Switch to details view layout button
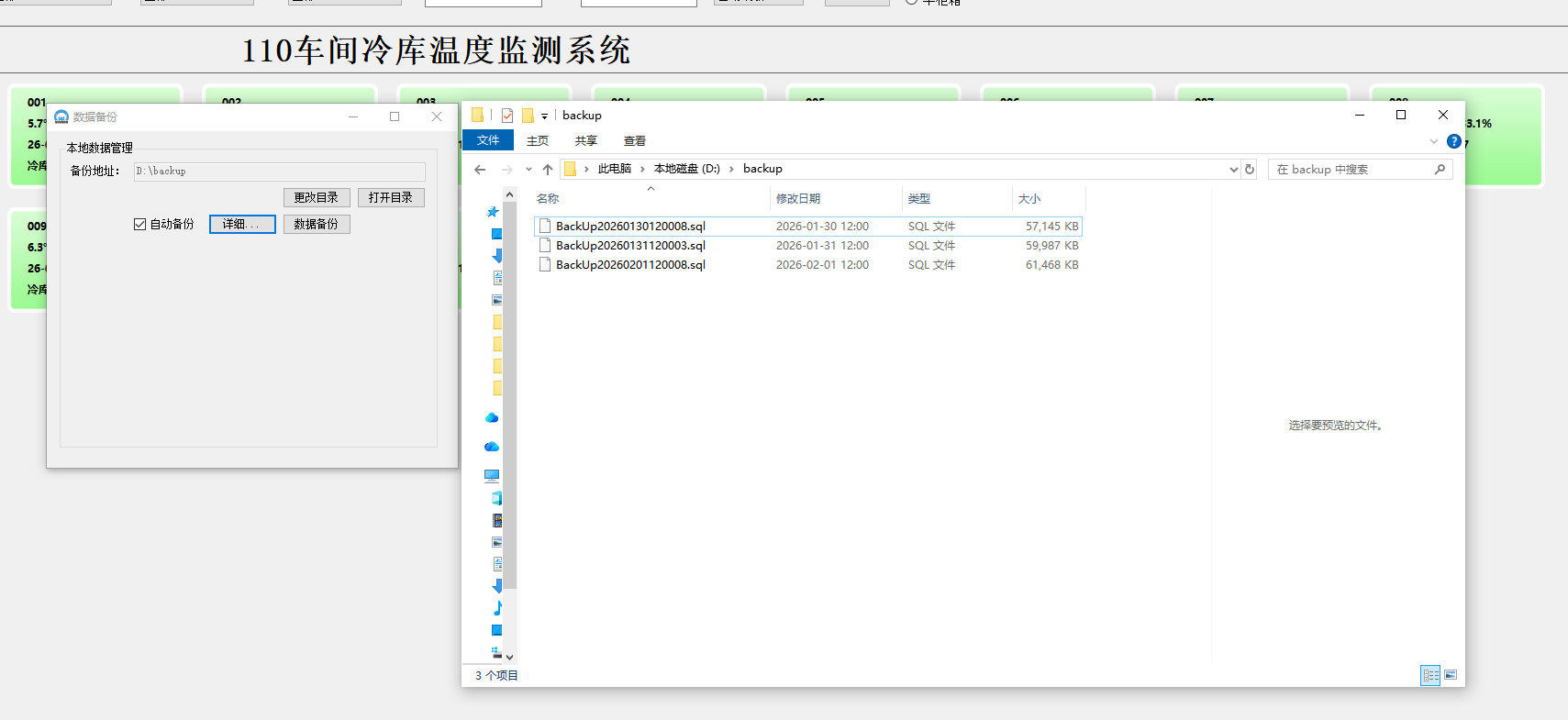This screenshot has height=720, width=1568. coord(1430,675)
